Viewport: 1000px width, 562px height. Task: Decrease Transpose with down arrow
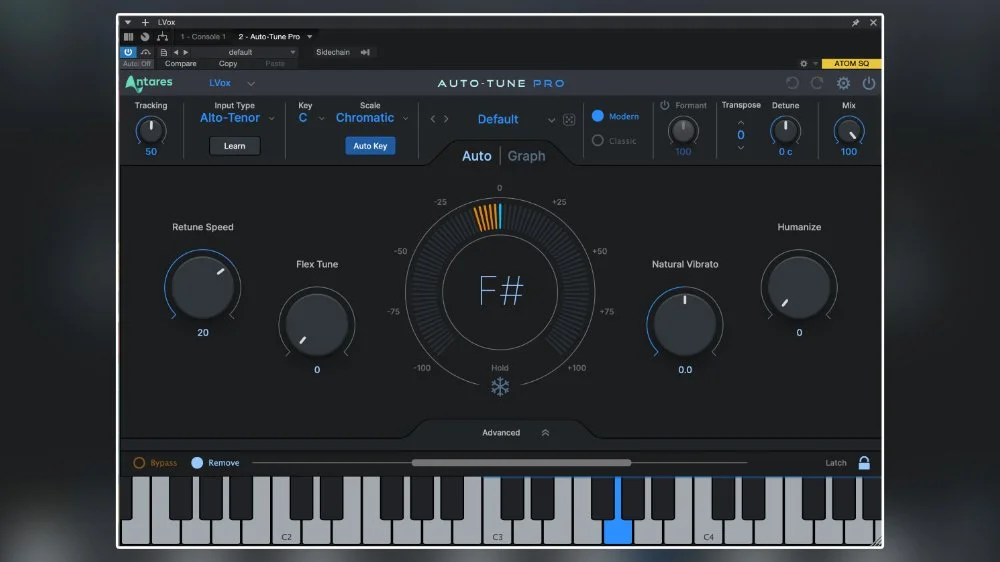740,148
